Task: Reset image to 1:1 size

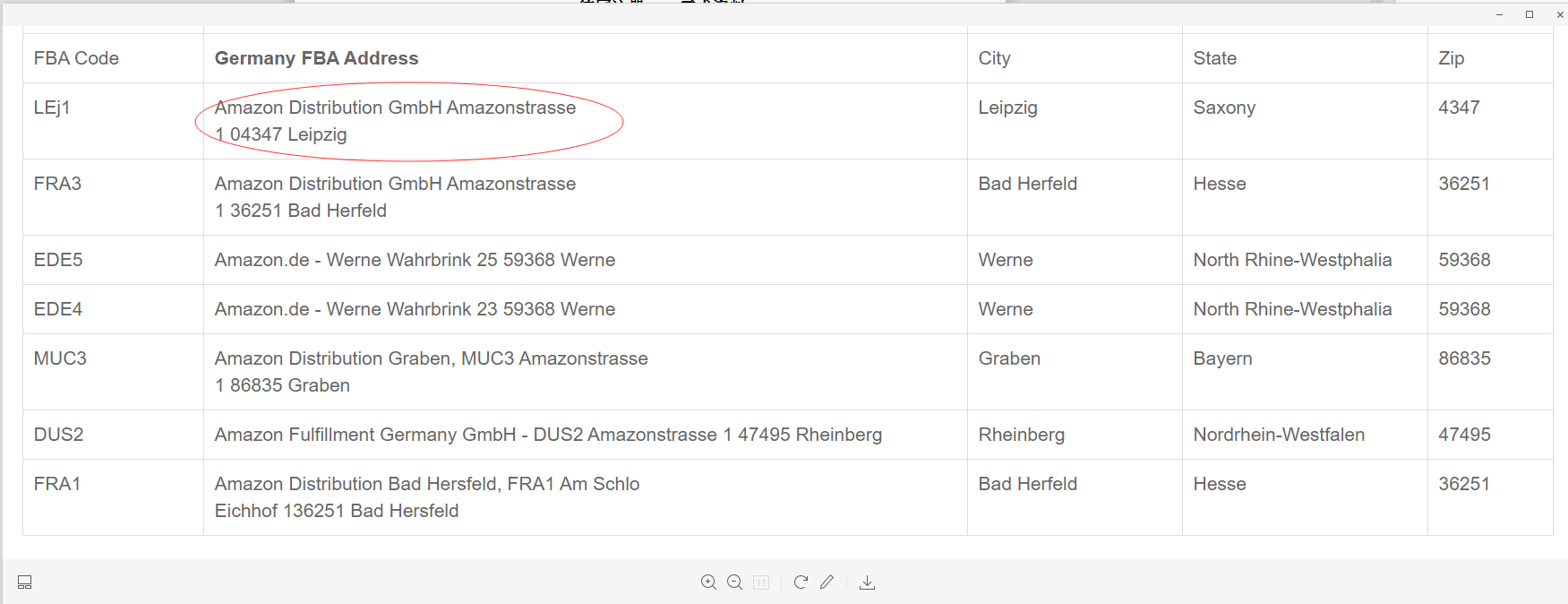Action: point(761,582)
